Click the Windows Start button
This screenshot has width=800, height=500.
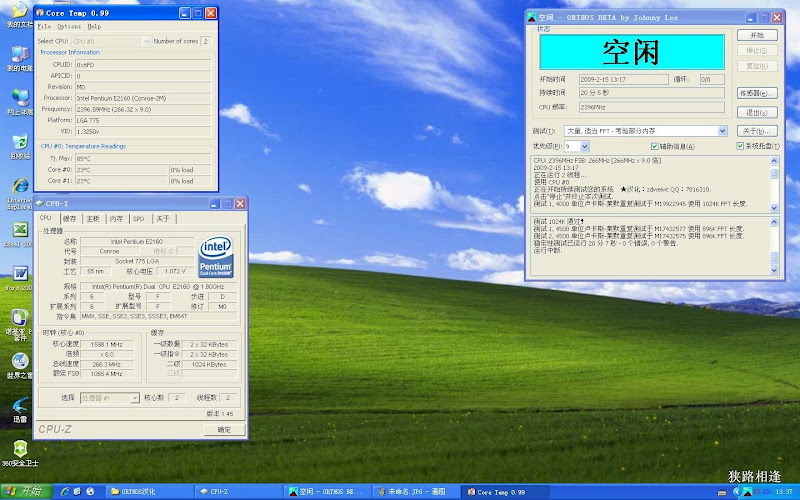pyautogui.click(x=24, y=491)
